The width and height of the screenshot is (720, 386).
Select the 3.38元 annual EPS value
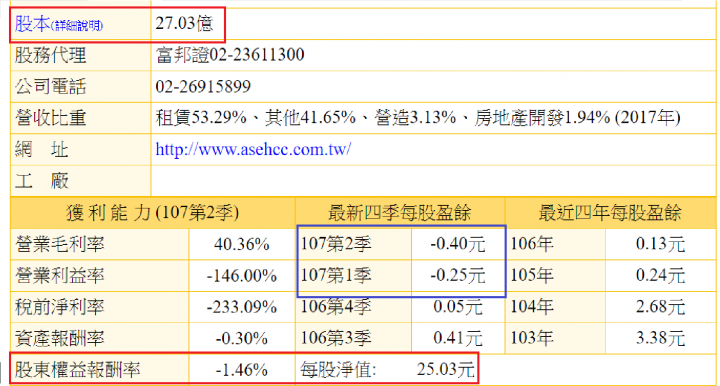(x=660, y=338)
